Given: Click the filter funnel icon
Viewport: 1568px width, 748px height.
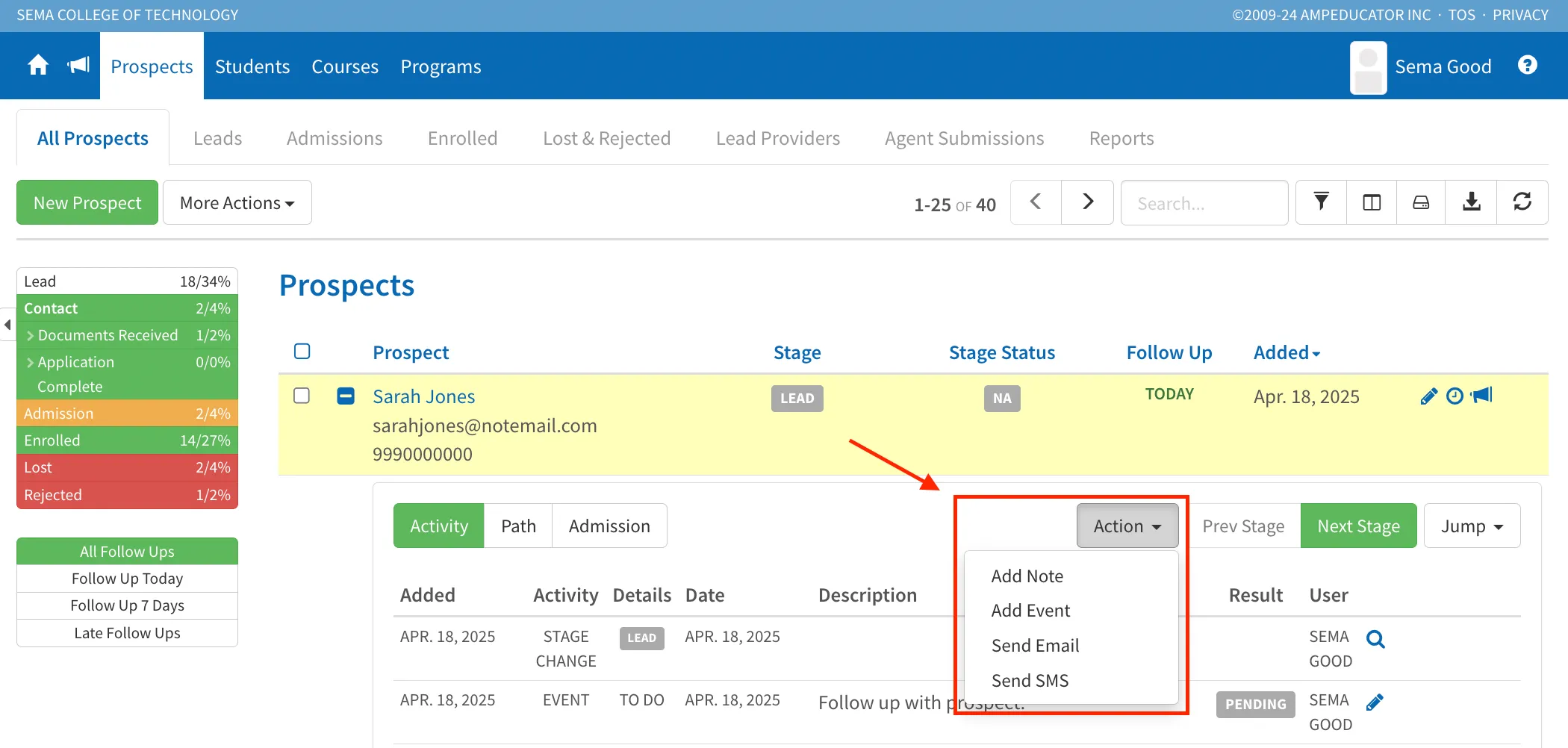Looking at the screenshot, I should 1321,202.
